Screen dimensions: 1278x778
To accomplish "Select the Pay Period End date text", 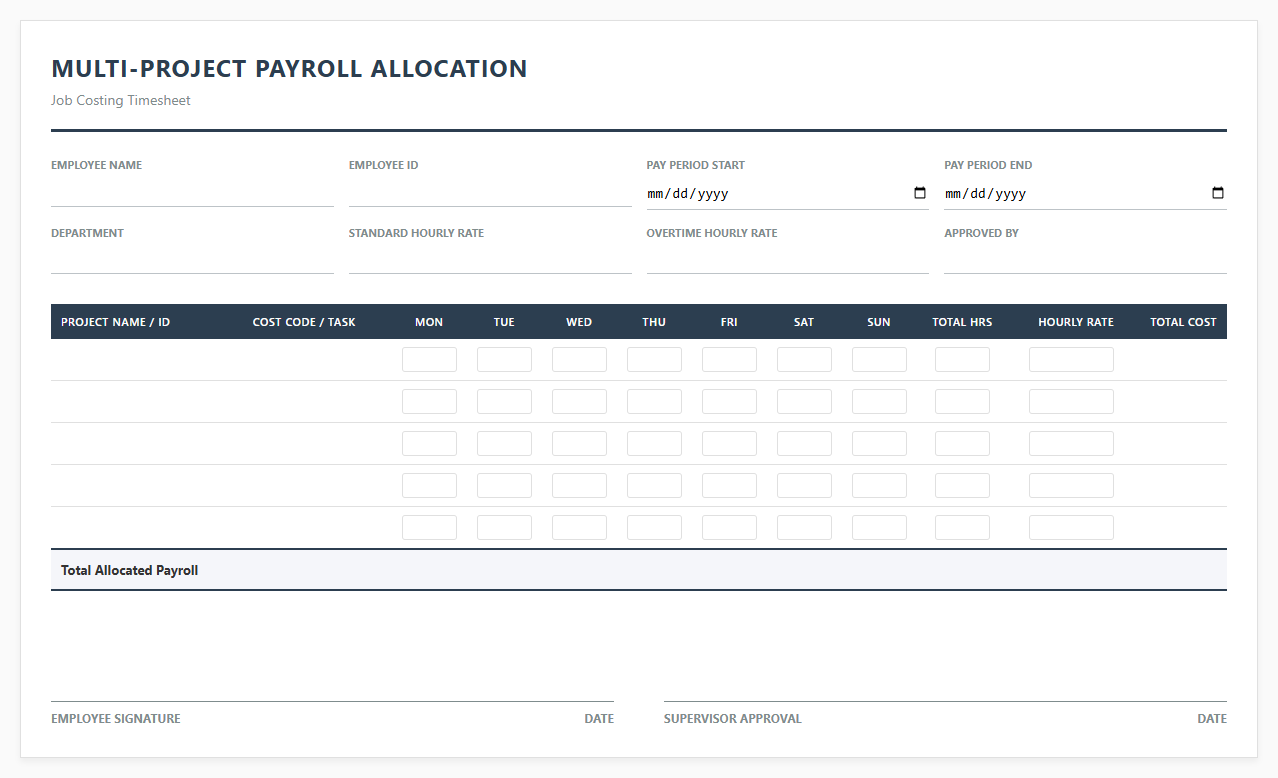I will [x=986, y=194].
